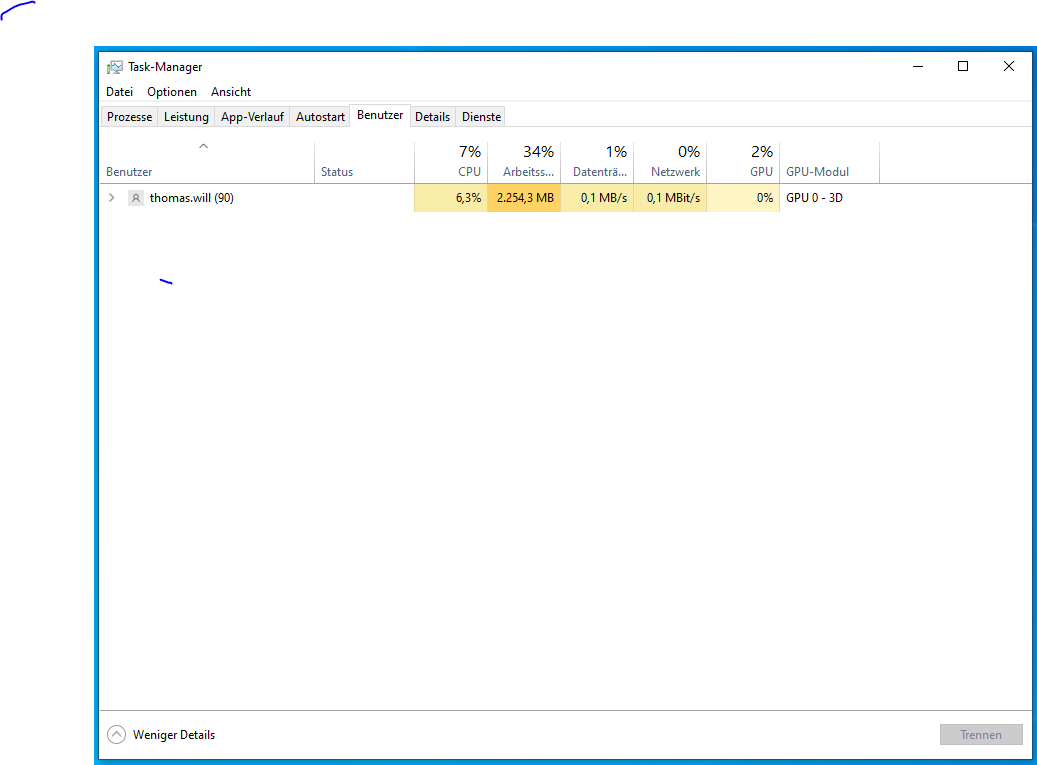Open the Optionen menu

click(172, 92)
